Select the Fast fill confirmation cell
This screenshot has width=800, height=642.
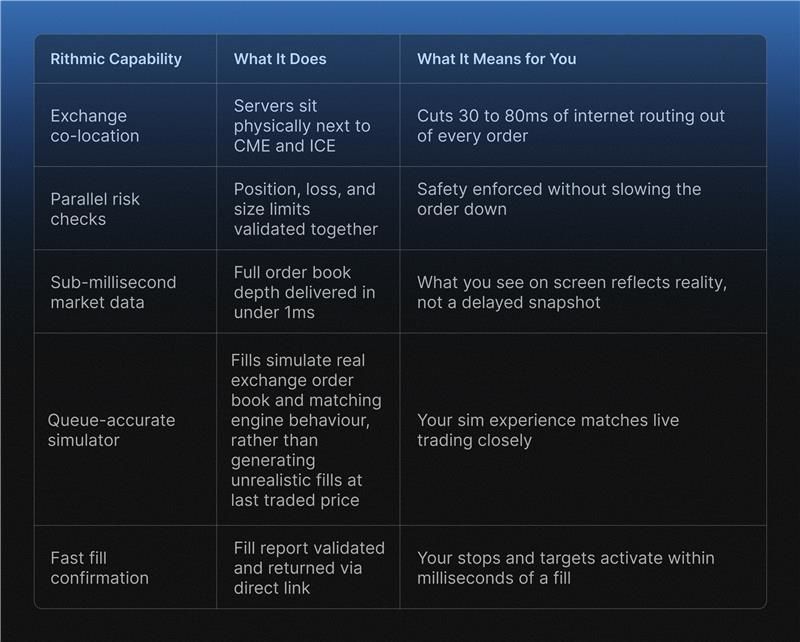pos(99,567)
